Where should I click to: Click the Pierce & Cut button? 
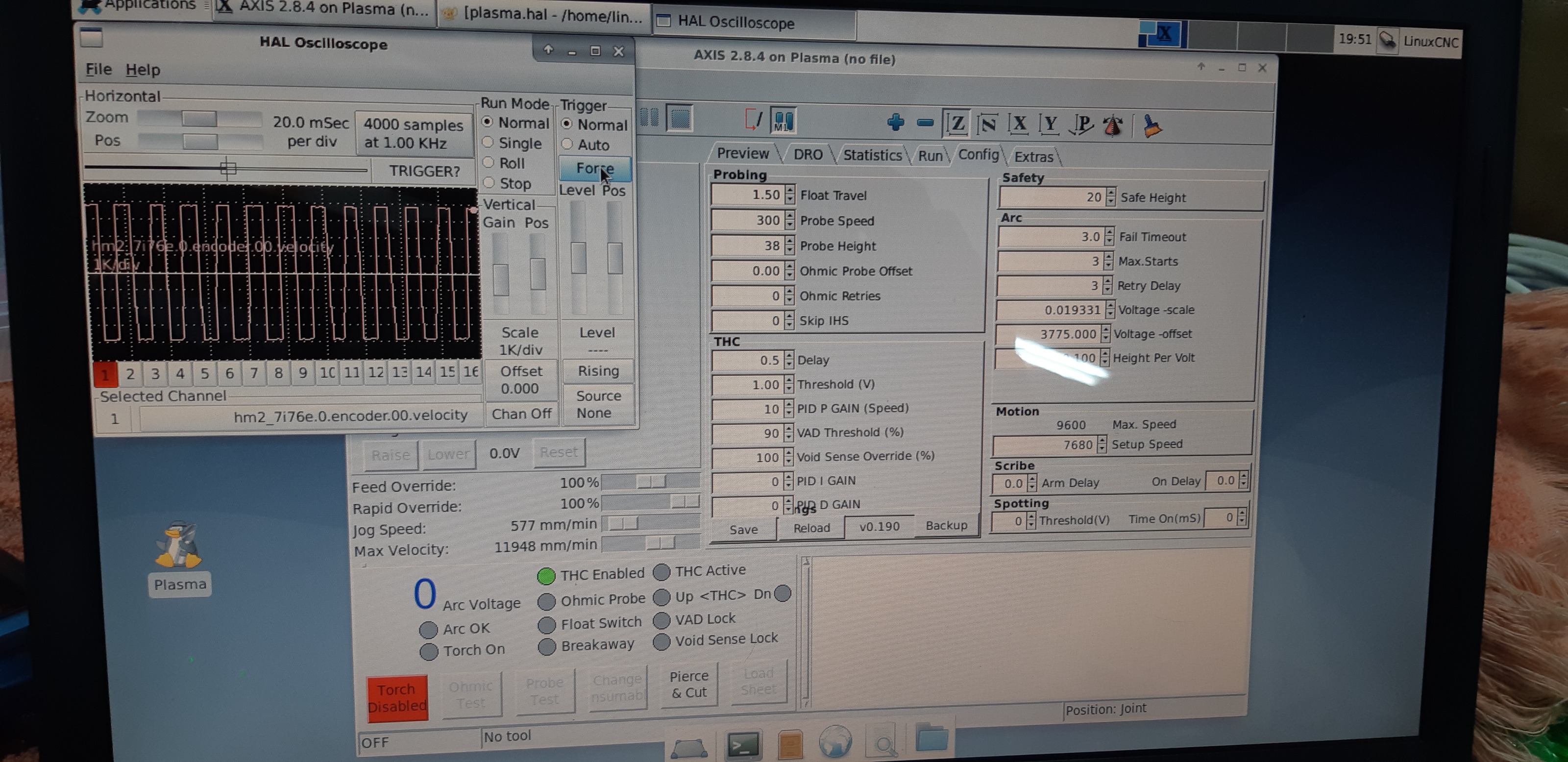point(688,684)
